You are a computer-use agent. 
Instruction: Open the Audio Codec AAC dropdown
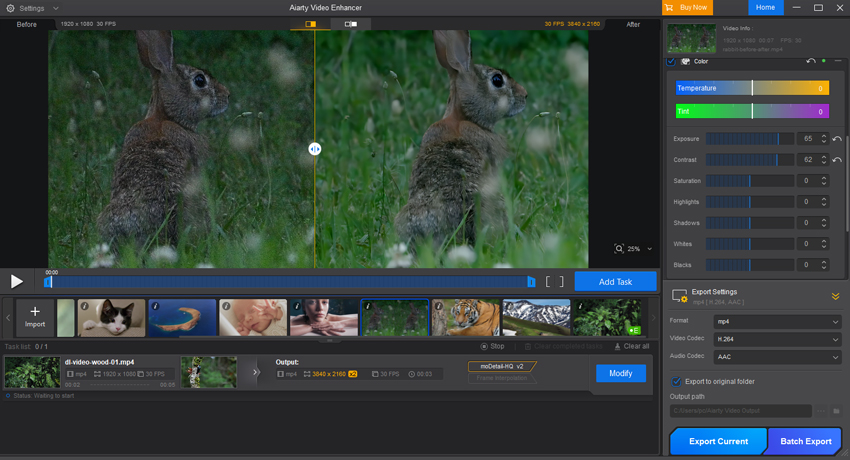pyautogui.click(x=777, y=357)
